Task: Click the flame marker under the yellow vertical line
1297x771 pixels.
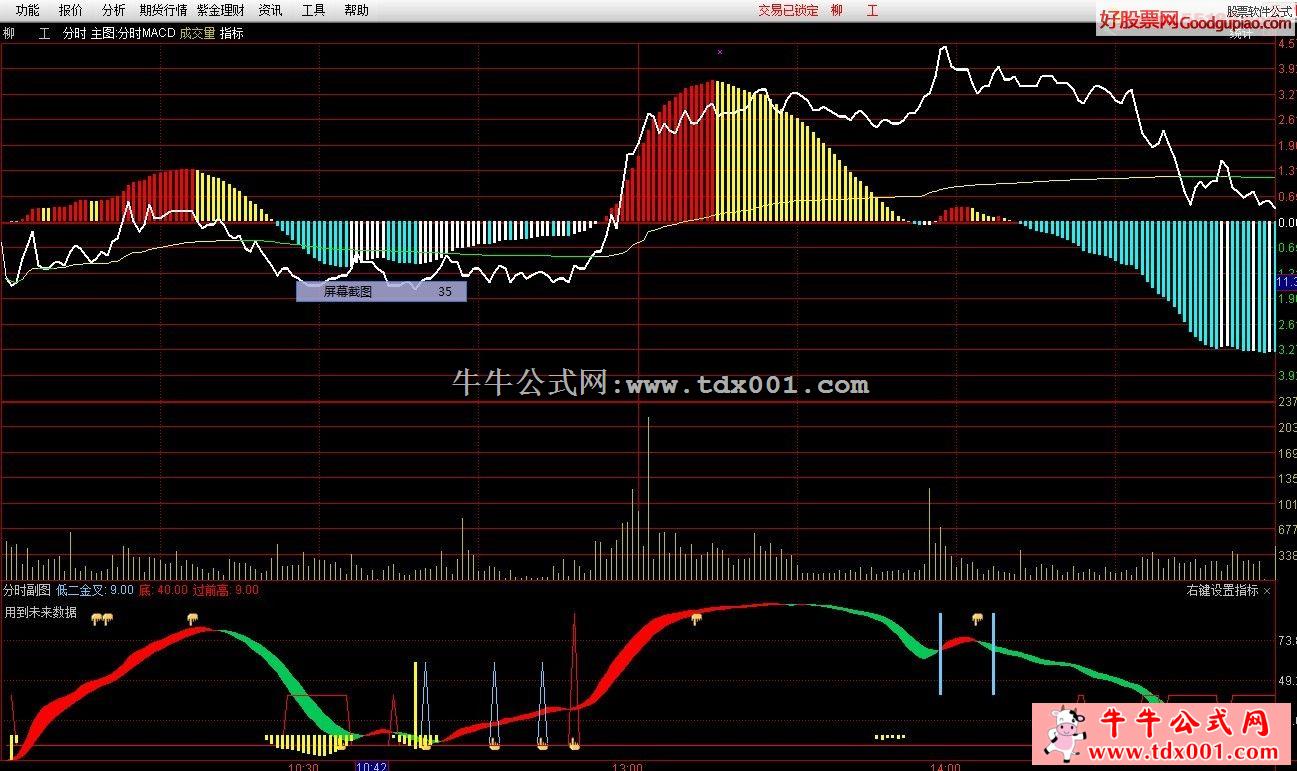Action: [425, 743]
